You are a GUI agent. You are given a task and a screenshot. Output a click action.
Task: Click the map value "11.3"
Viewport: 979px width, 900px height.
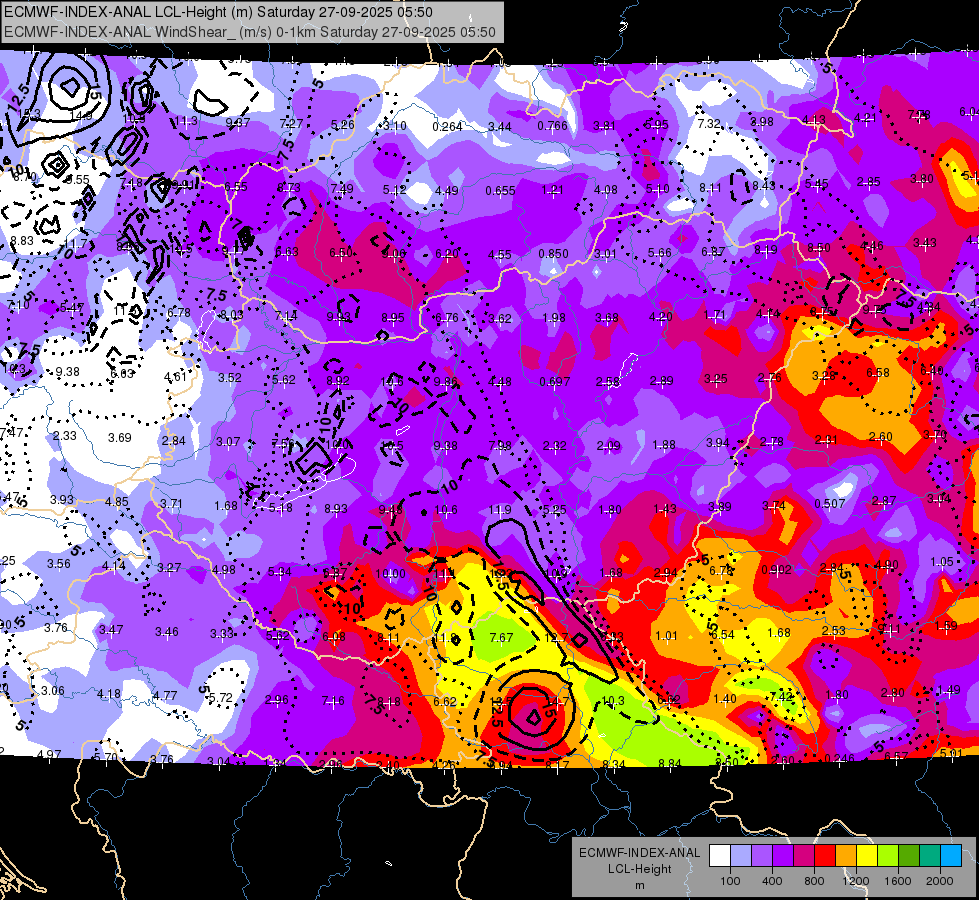pos(186,121)
